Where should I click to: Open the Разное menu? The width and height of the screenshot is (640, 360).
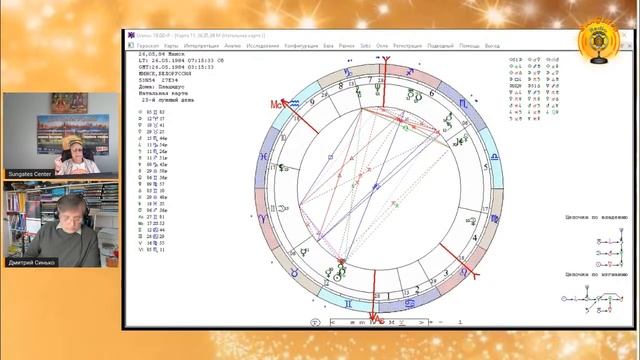(347, 46)
